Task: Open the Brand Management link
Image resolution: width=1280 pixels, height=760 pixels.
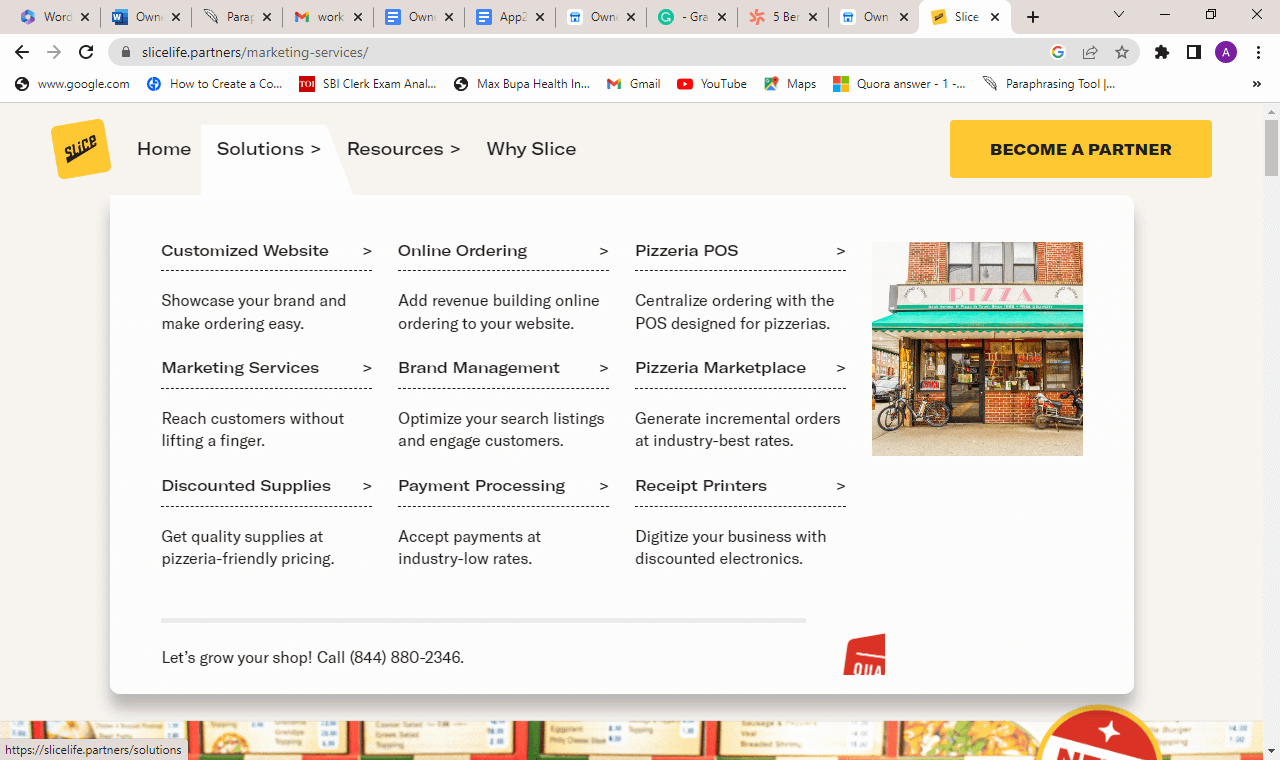Action: 479,368
